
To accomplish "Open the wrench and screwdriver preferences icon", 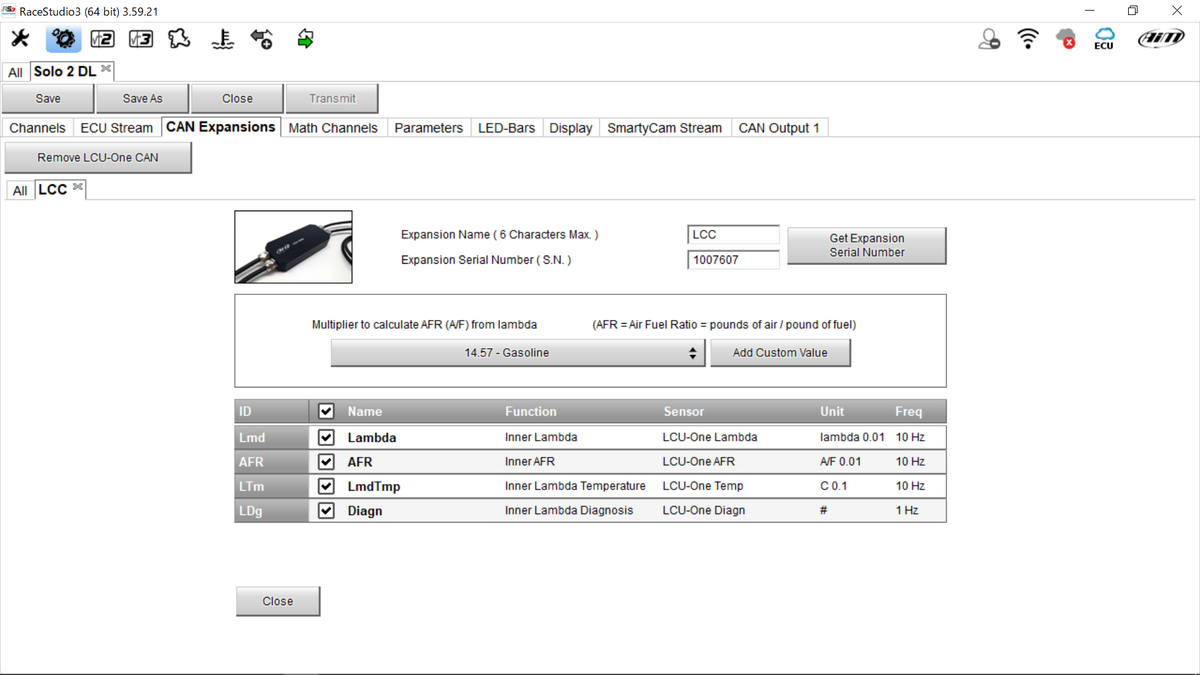I will (x=19, y=39).
